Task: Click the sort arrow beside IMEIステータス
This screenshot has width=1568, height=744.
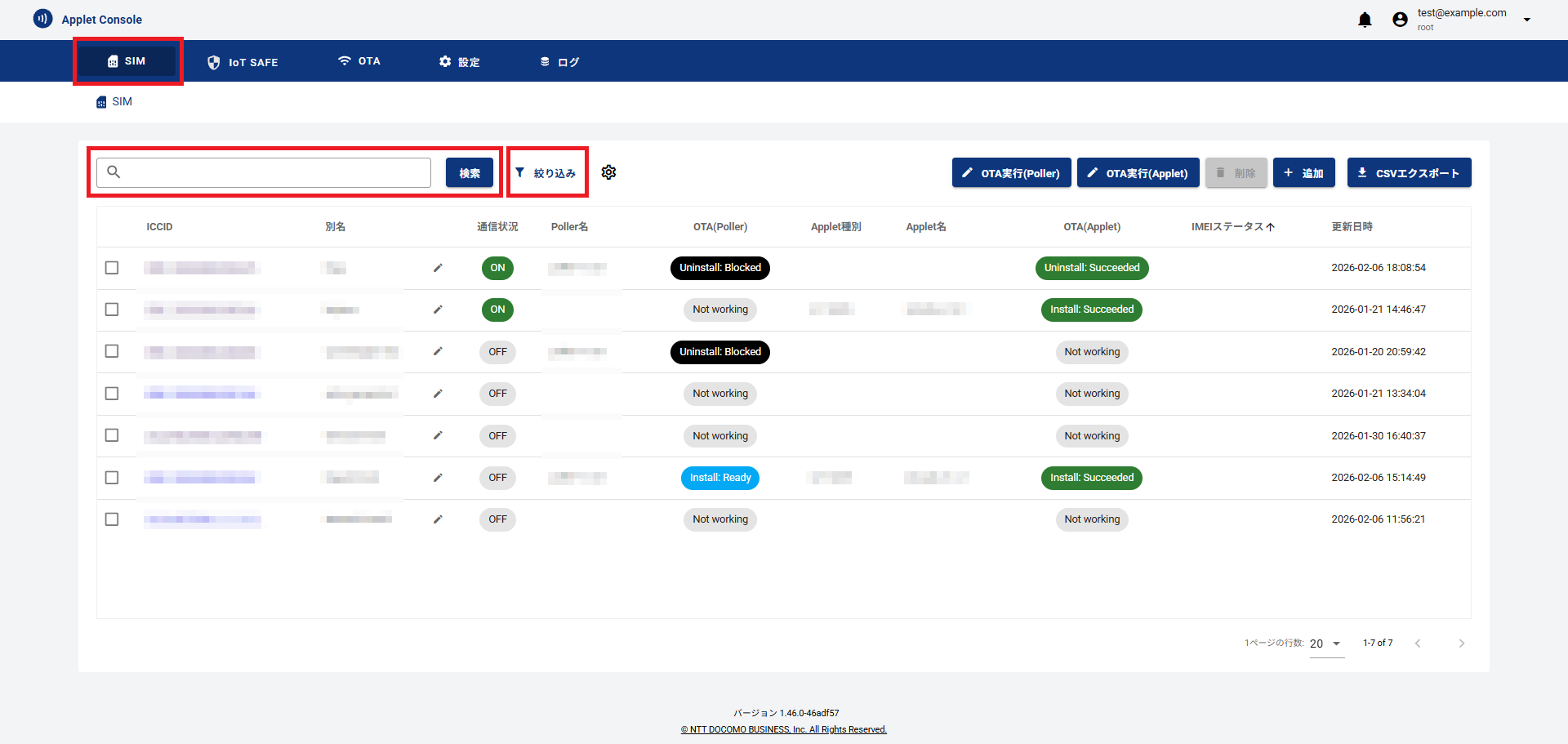Action: tap(1270, 227)
